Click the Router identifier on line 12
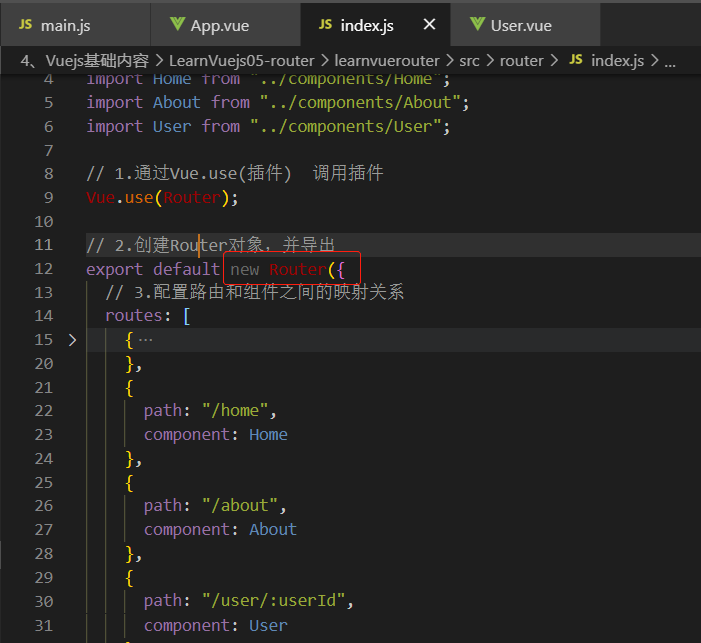This screenshot has height=643, width=701. point(298,270)
